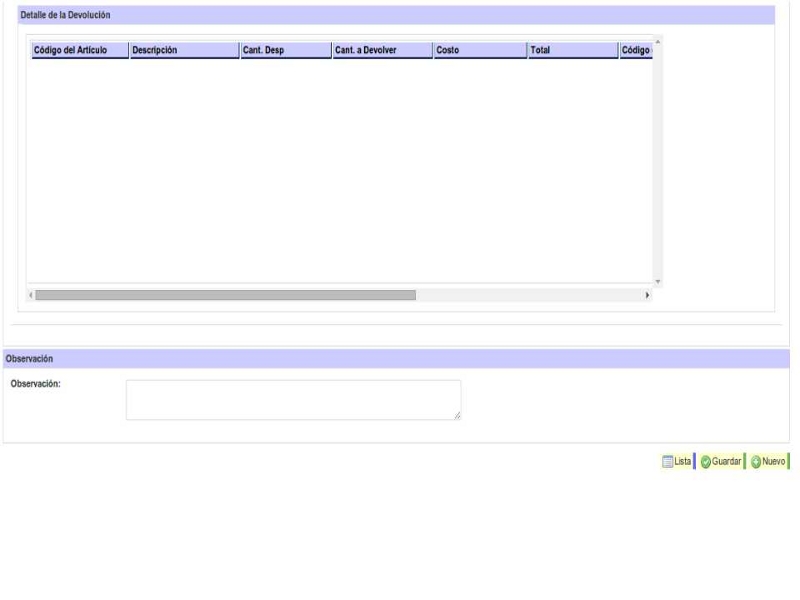
Task: Click the down arrow of the table's vertical scrollbar
Action: [657, 282]
